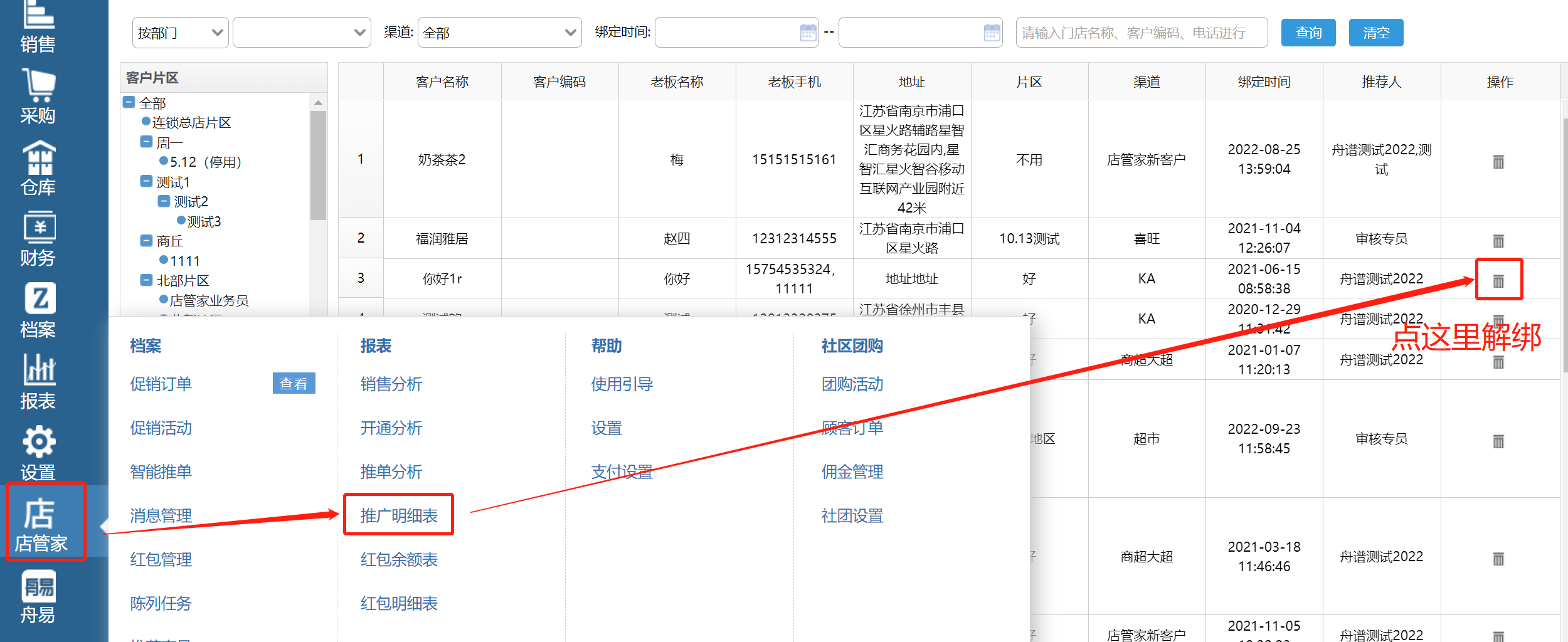Open the 按部门 dropdown
The image size is (1568, 642).
pyautogui.click(x=180, y=33)
